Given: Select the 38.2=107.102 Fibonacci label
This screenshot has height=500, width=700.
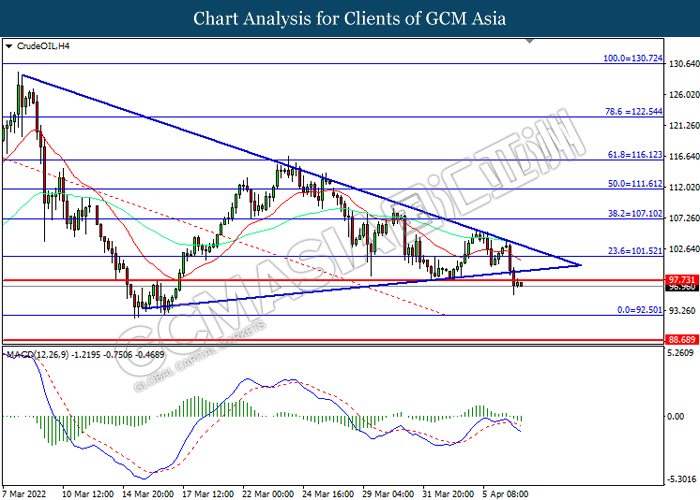Looking at the screenshot, I should pyautogui.click(x=635, y=214).
